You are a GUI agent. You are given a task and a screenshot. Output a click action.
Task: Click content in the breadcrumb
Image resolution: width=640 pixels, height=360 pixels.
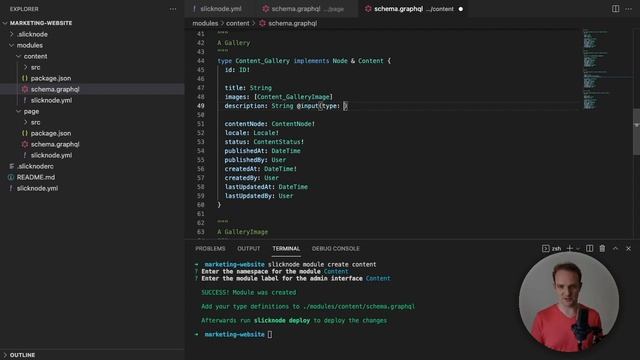pyautogui.click(x=238, y=23)
